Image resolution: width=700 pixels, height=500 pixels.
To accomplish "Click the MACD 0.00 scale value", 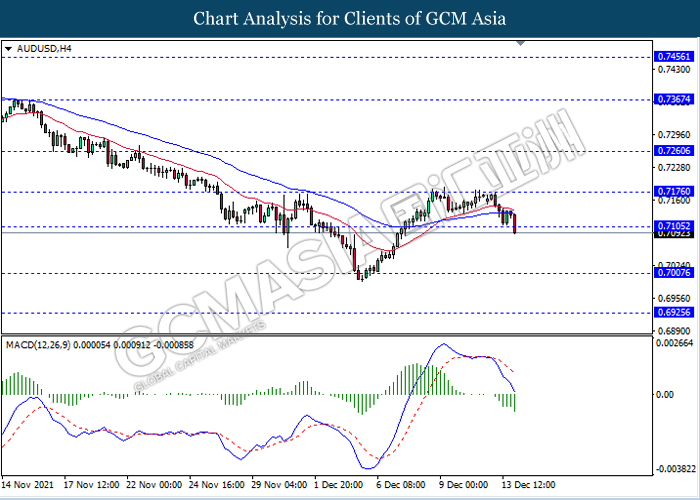I will pyautogui.click(x=665, y=395).
